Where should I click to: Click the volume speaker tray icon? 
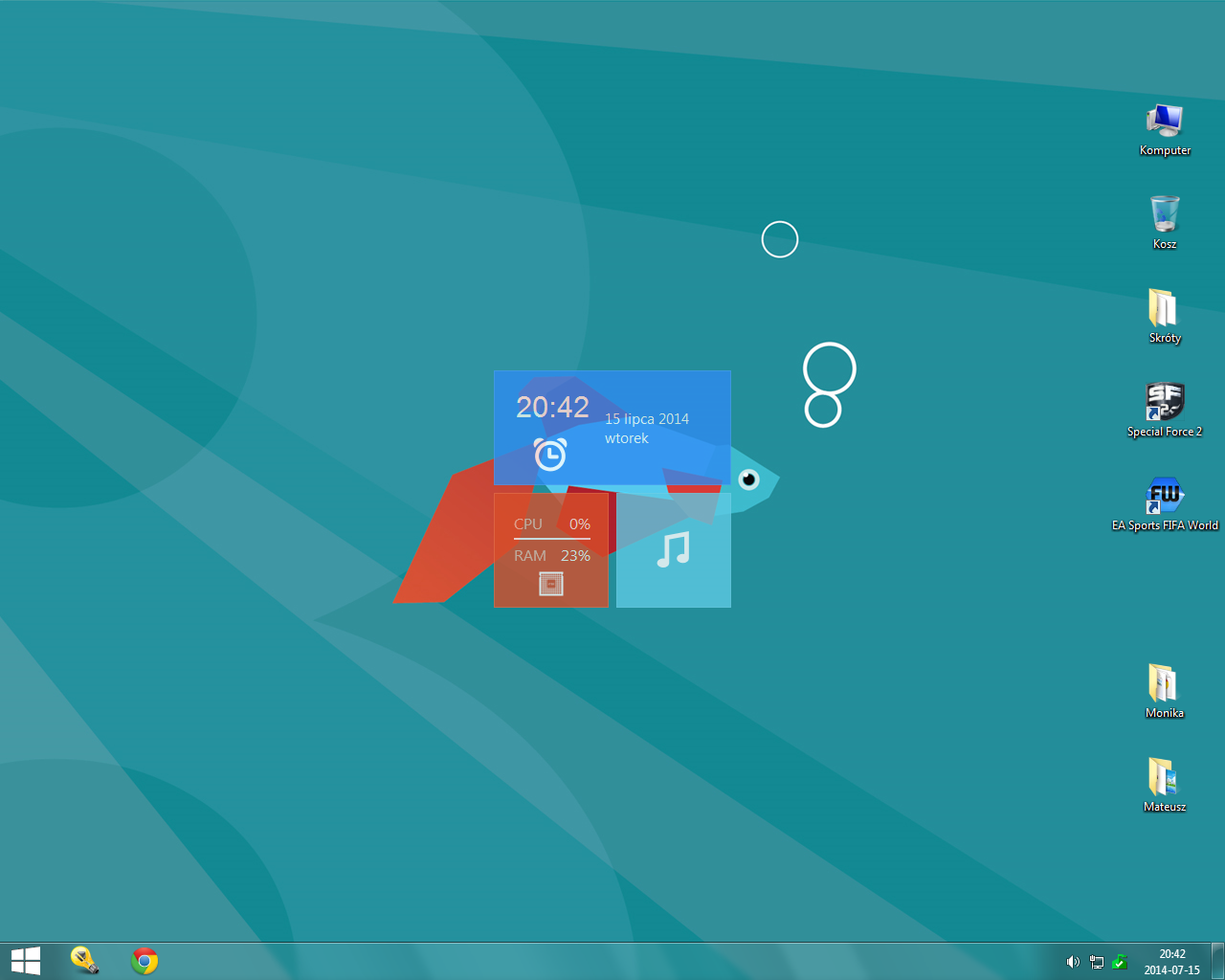(x=1073, y=962)
